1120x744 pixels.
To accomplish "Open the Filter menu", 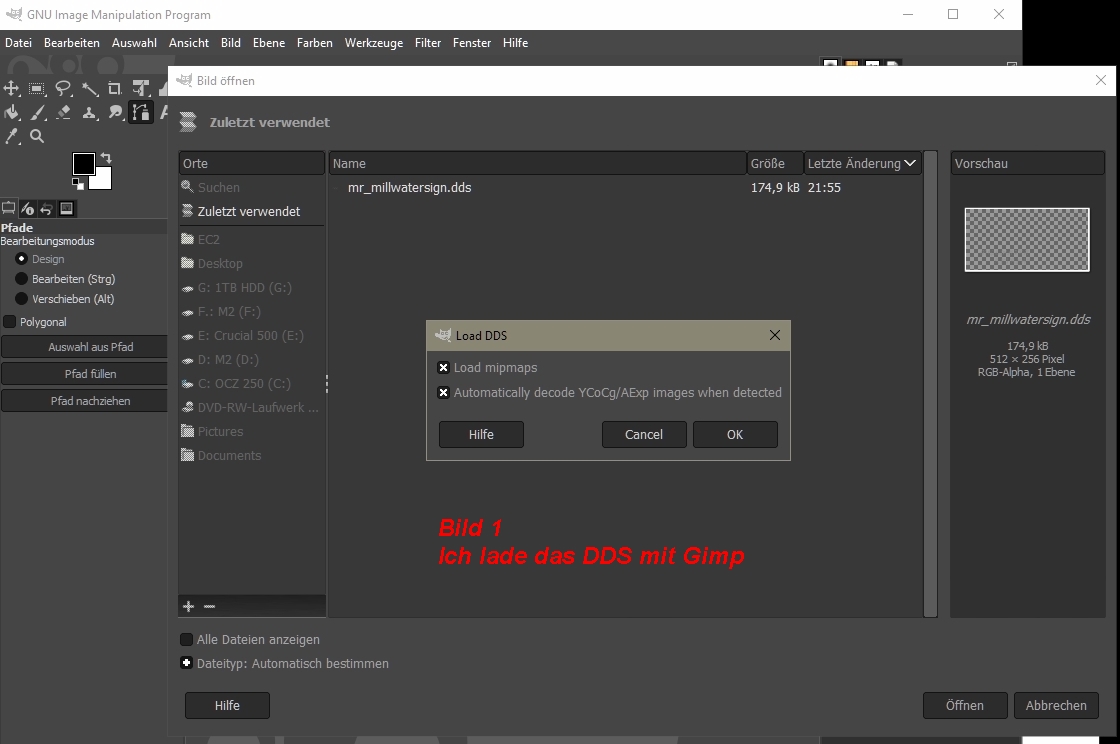I will click(x=428, y=43).
